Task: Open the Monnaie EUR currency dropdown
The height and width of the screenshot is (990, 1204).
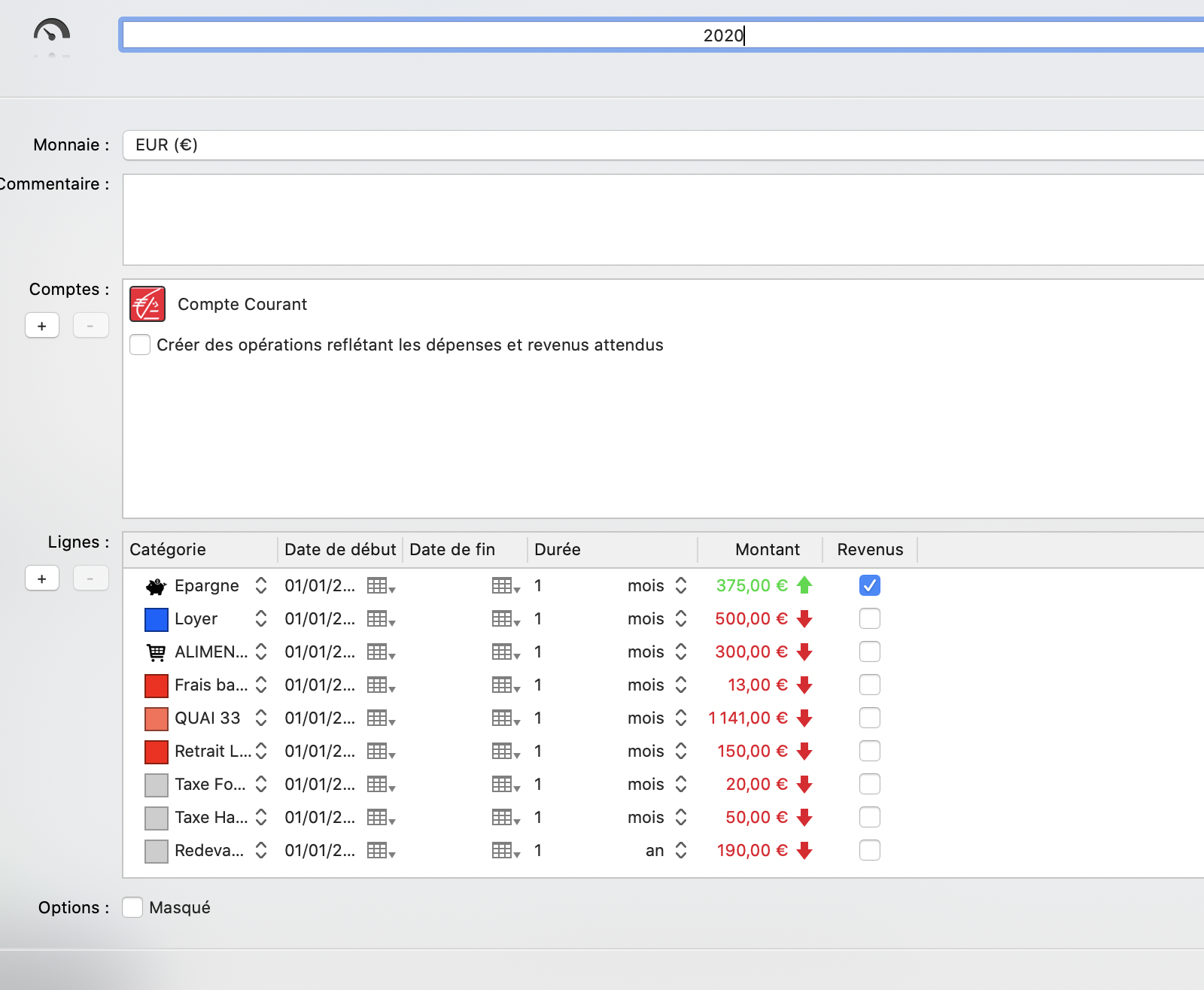Action: tap(664, 145)
